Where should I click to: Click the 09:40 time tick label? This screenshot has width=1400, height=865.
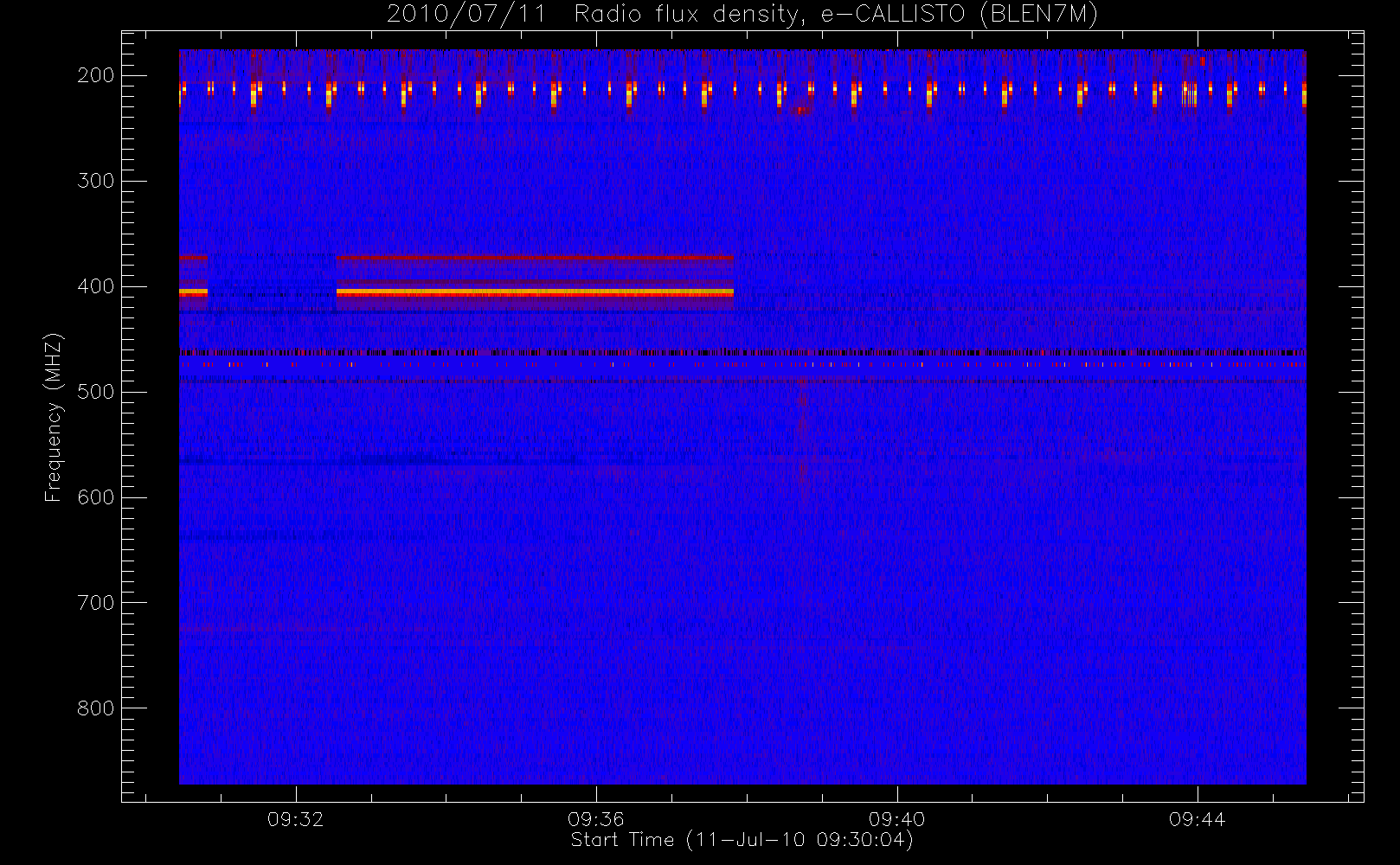tap(897, 819)
